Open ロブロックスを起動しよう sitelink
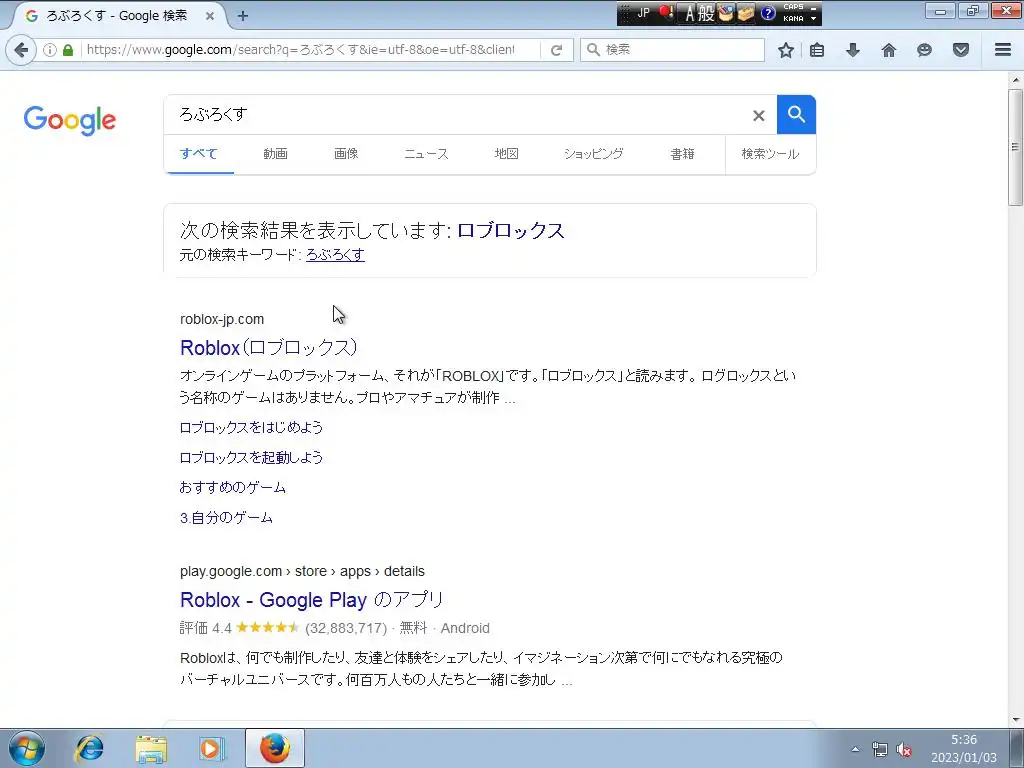This screenshot has width=1024, height=768. click(251, 458)
